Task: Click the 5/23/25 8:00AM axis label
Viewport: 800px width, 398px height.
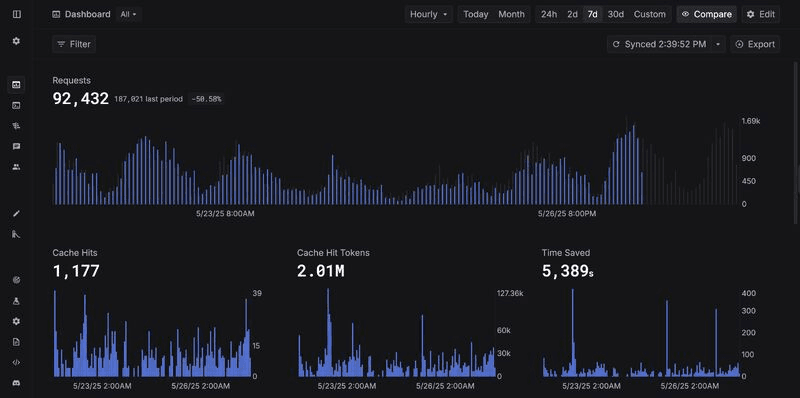Action: [x=225, y=213]
